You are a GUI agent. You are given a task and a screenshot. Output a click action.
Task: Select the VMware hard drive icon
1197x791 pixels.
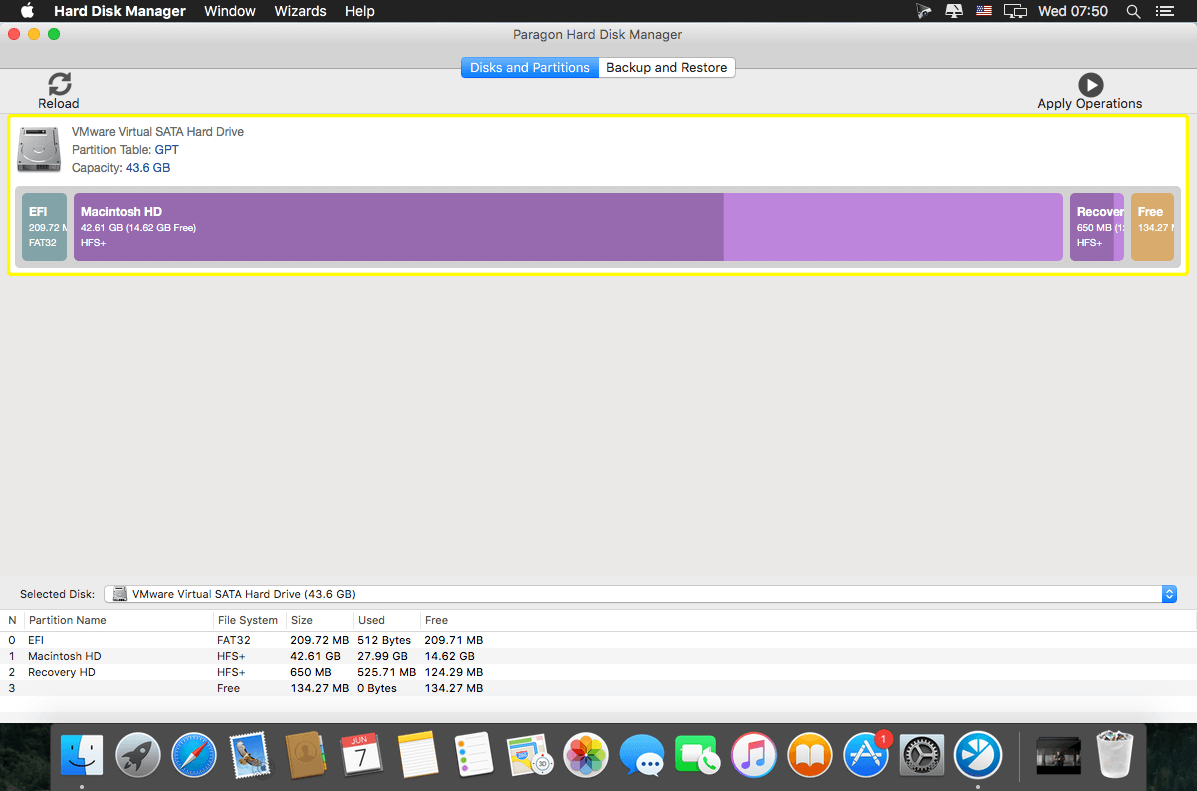click(x=39, y=150)
